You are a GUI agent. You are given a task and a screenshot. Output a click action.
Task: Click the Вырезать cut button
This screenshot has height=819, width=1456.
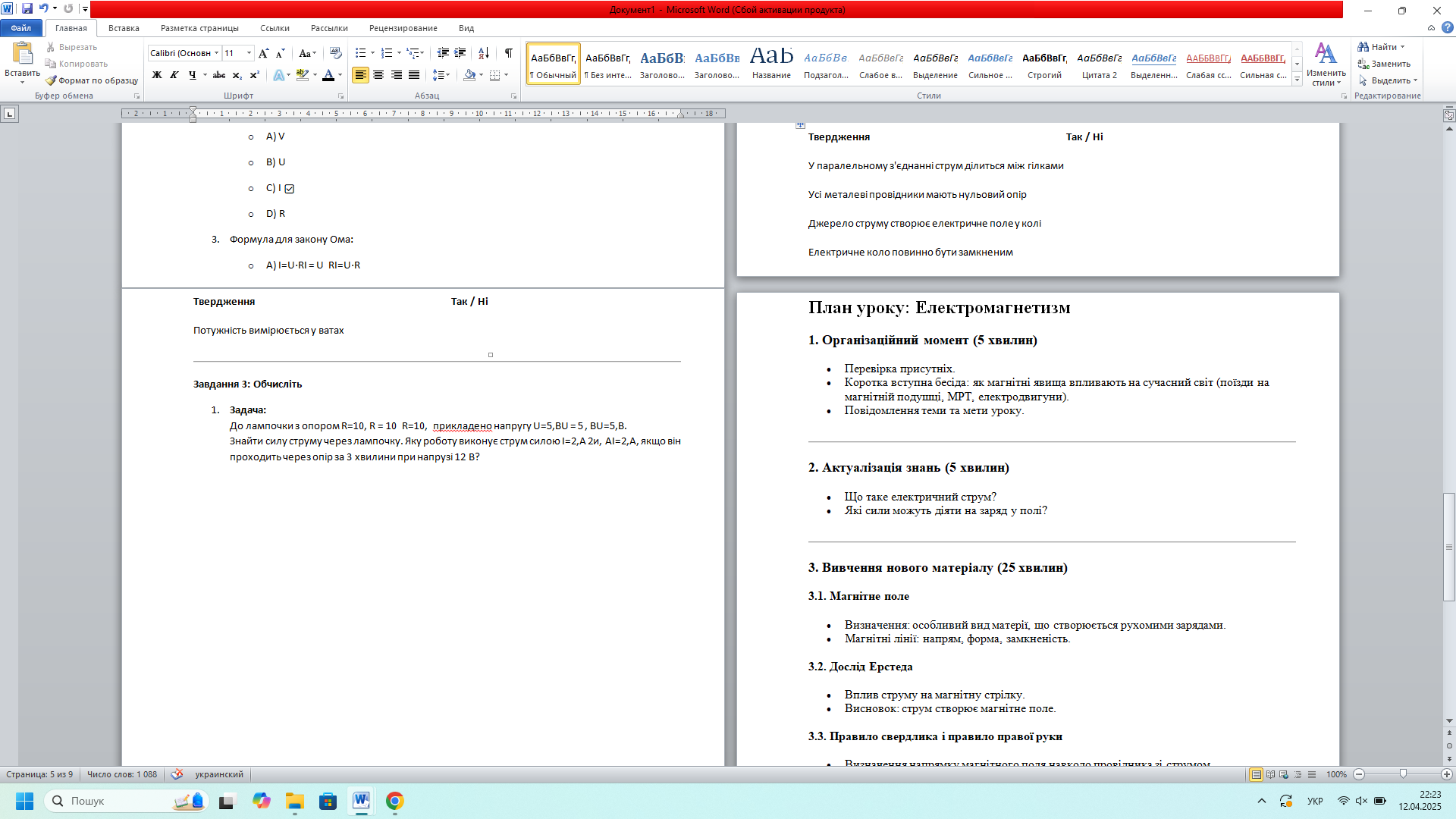click(x=71, y=47)
